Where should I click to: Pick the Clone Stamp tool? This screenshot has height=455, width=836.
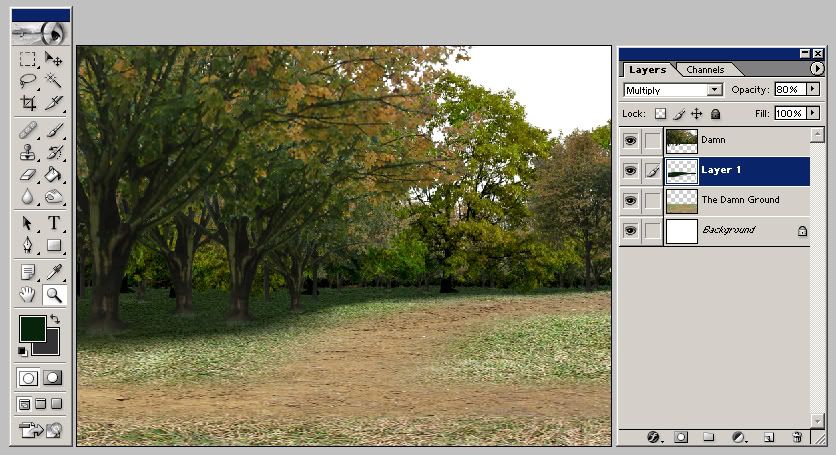point(28,152)
